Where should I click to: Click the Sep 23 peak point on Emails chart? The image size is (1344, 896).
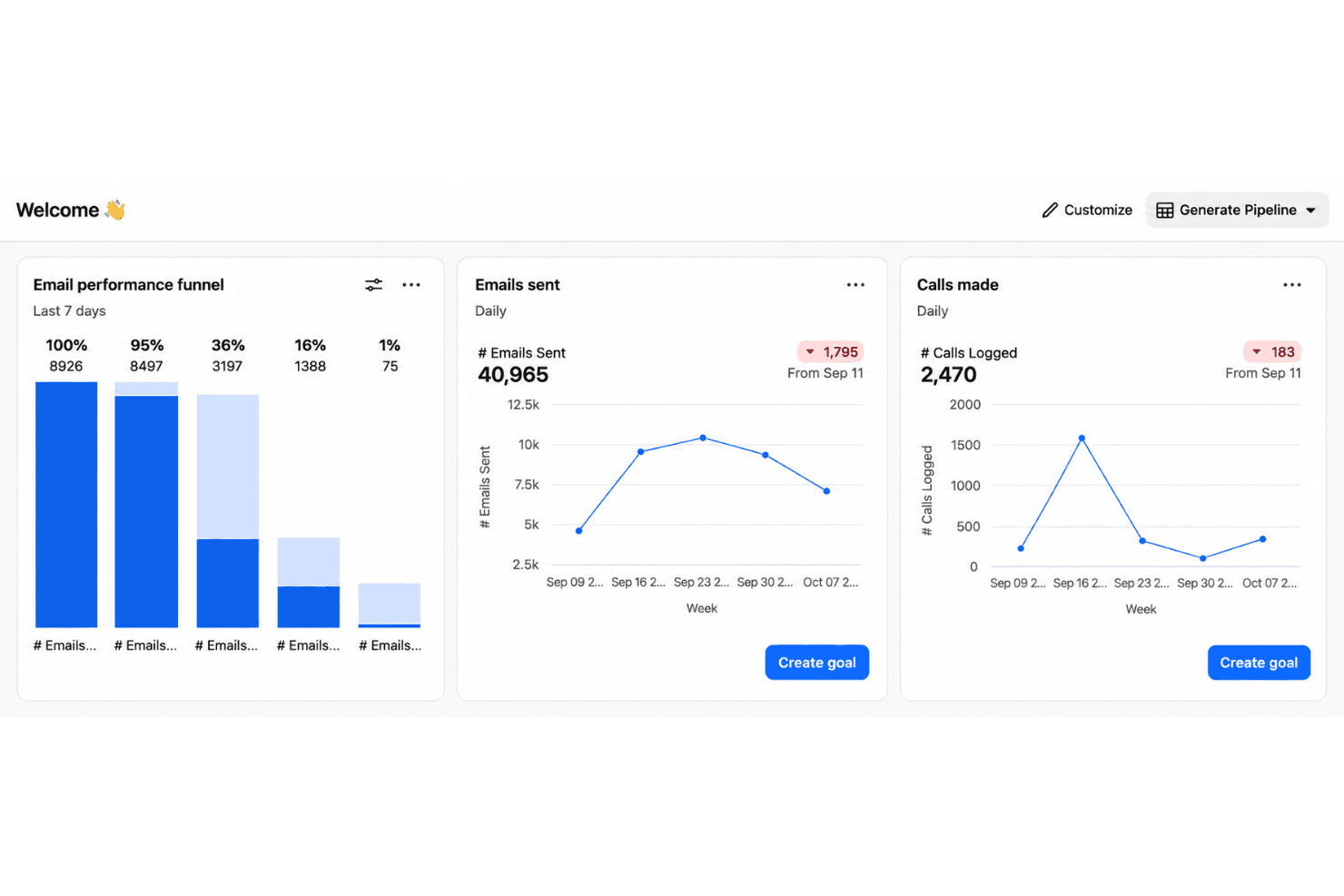click(703, 438)
